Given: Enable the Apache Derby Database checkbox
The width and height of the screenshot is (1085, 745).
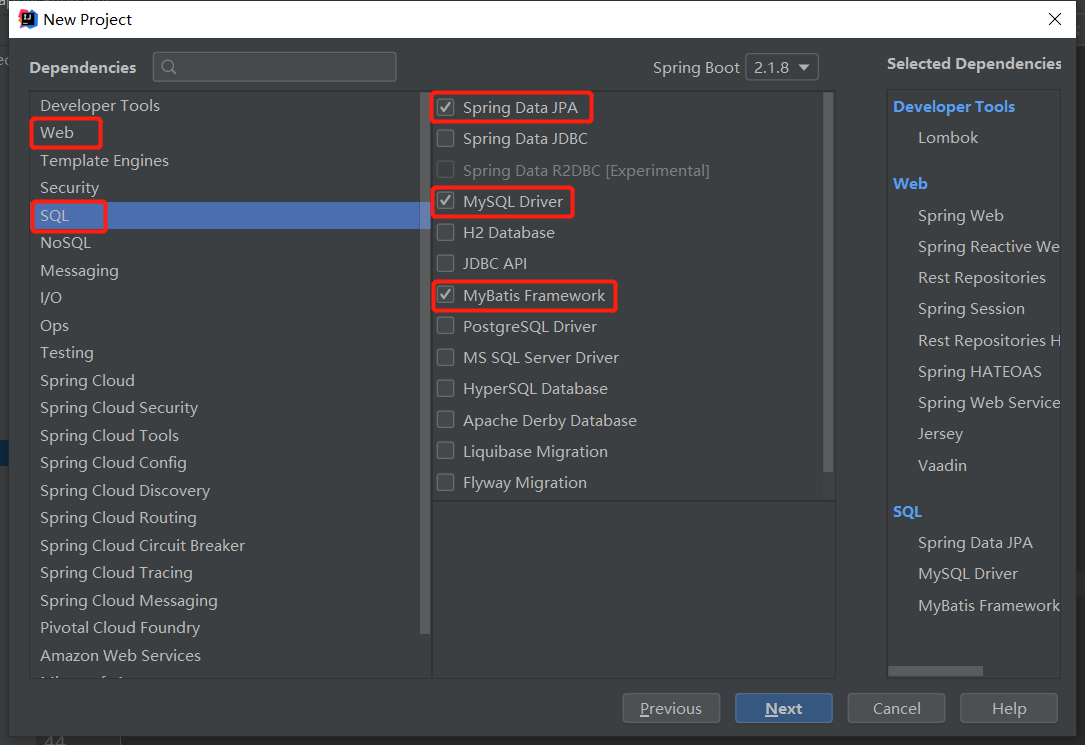Looking at the screenshot, I should pyautogui.click(x=446, y=421).
